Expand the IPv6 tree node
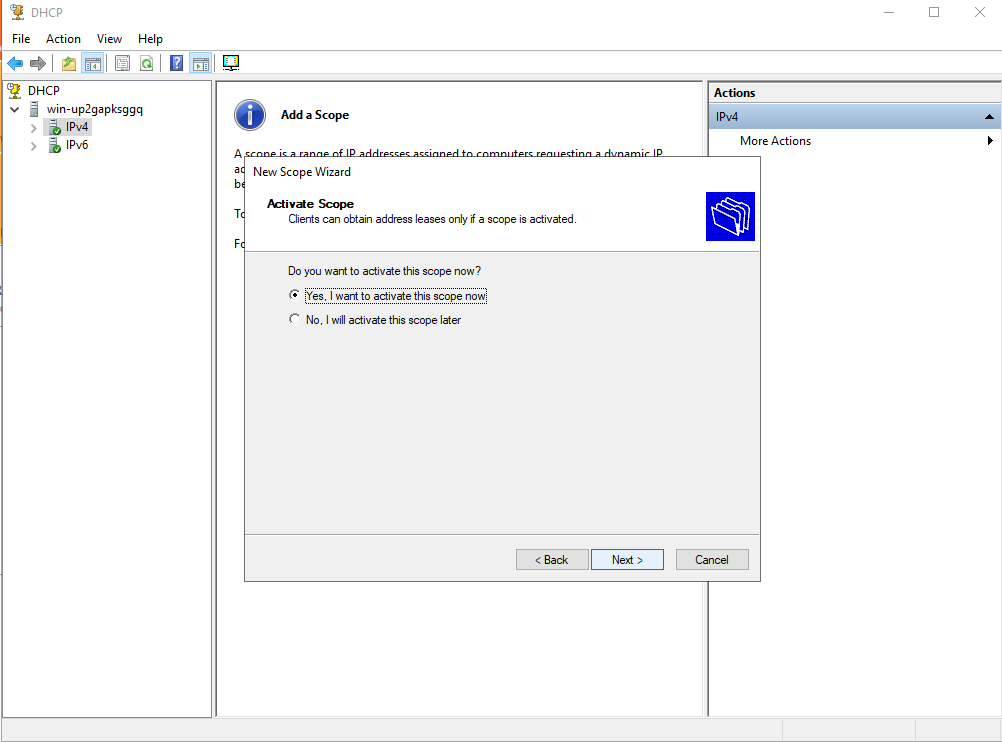Viewport: 1002px width, 742px height. 33,145
